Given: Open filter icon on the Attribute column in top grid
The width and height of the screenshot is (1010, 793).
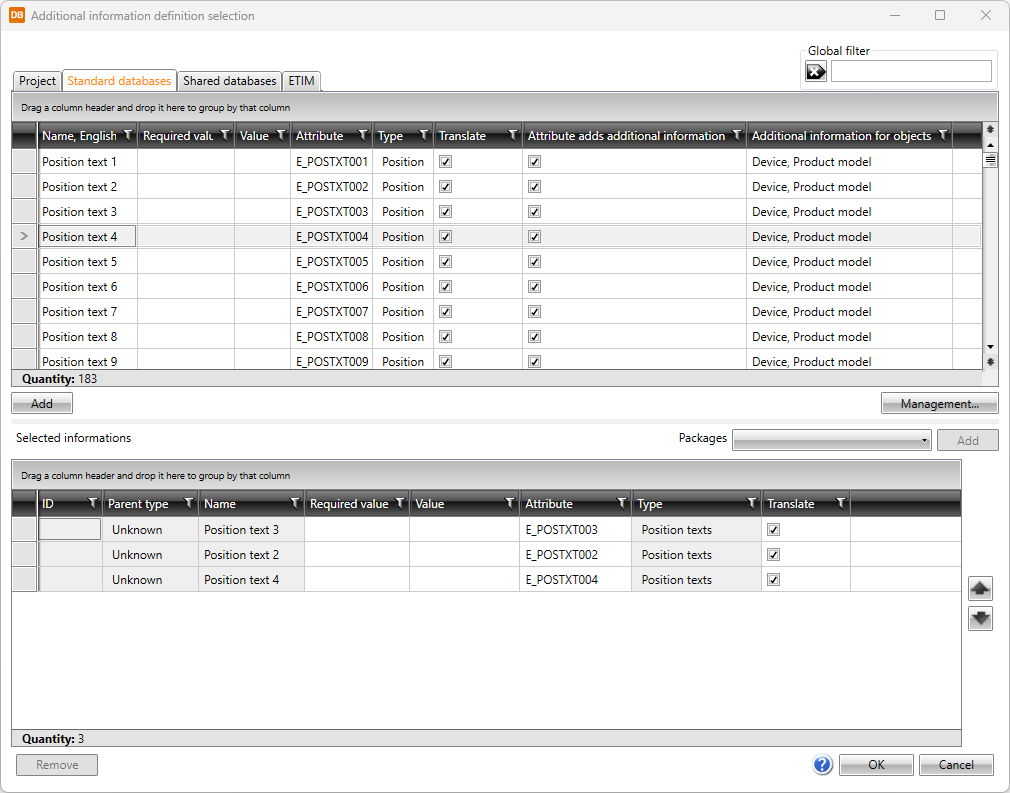Looking at the screenshot, I should (362, 136).
